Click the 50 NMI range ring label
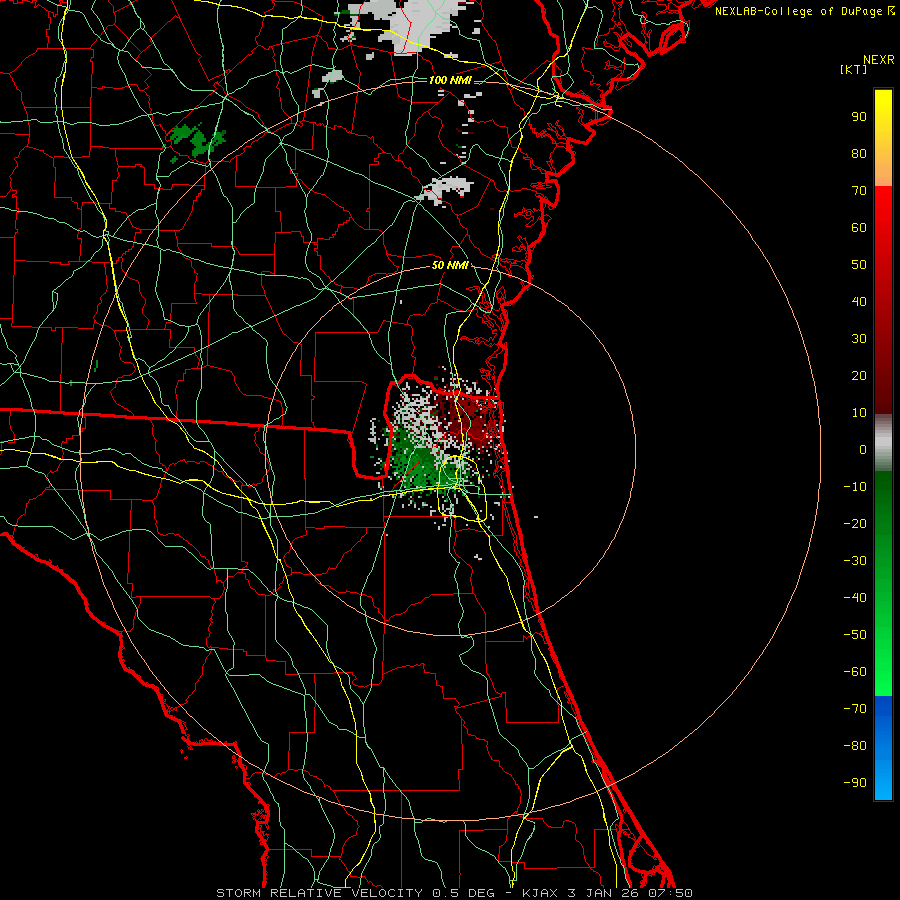The height and width of the screenshot is (900, 900). tap(450, 265)
